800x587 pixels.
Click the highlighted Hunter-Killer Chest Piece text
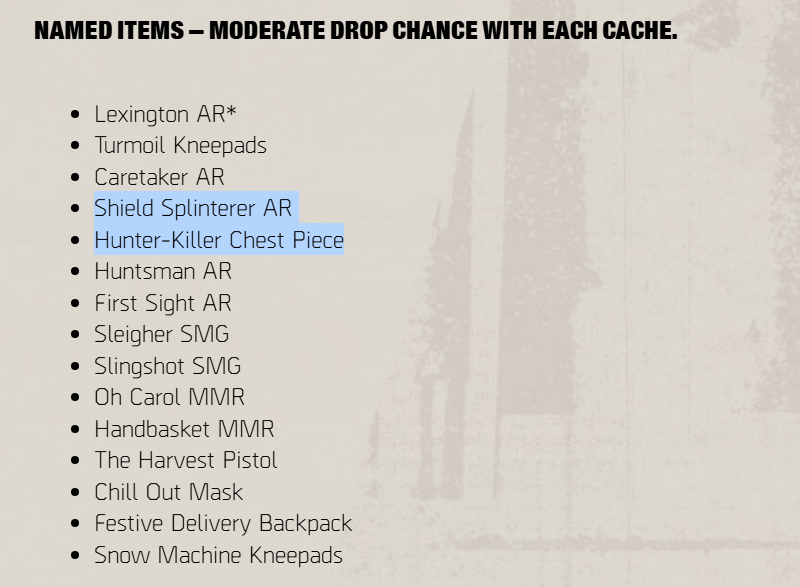tap(219, 240)
